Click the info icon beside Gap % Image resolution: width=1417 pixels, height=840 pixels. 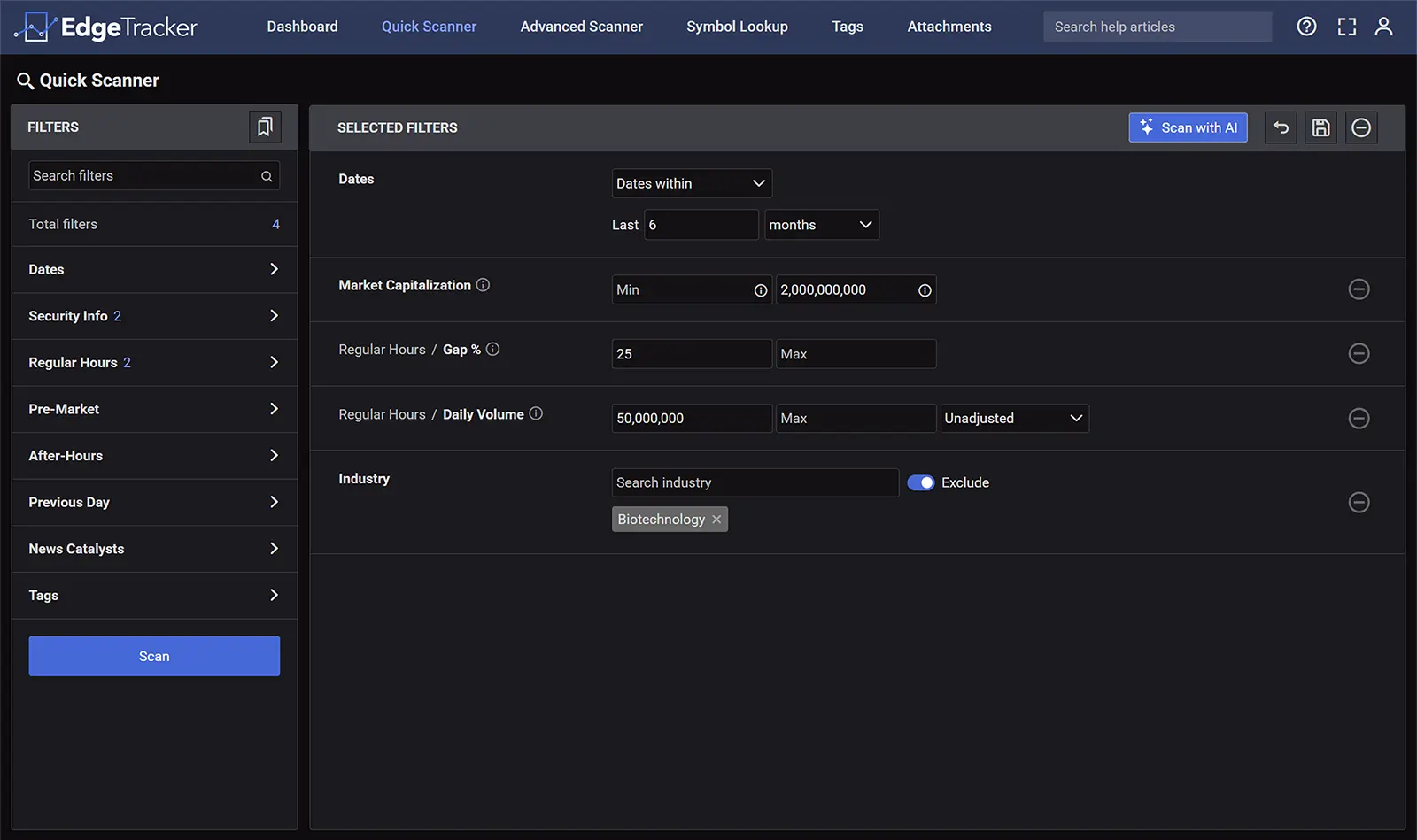493,350
